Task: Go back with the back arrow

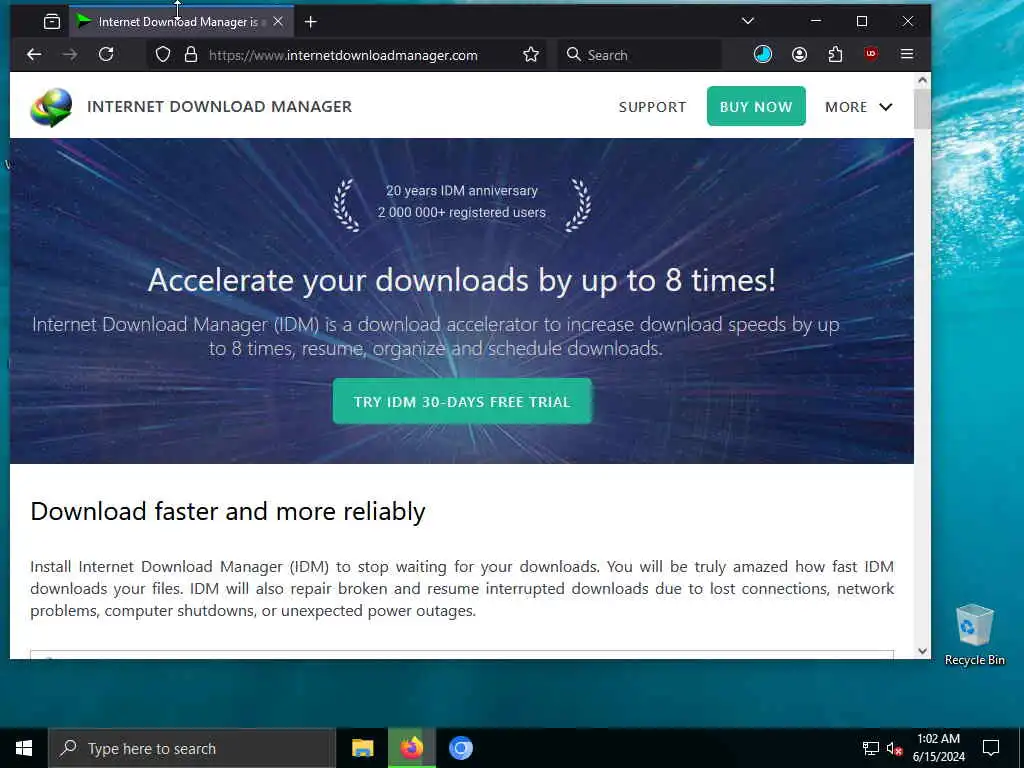Action: [x=34, y=55]
